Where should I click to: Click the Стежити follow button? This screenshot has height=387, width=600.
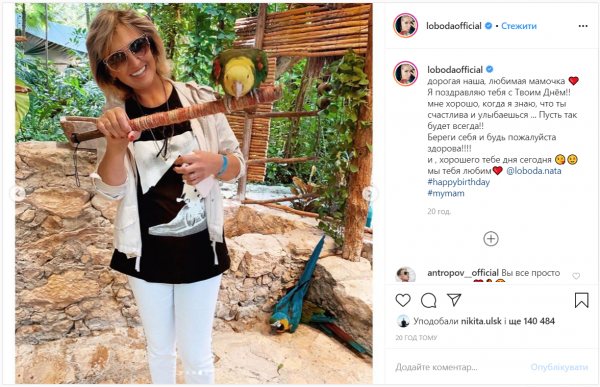click(519, 26)
